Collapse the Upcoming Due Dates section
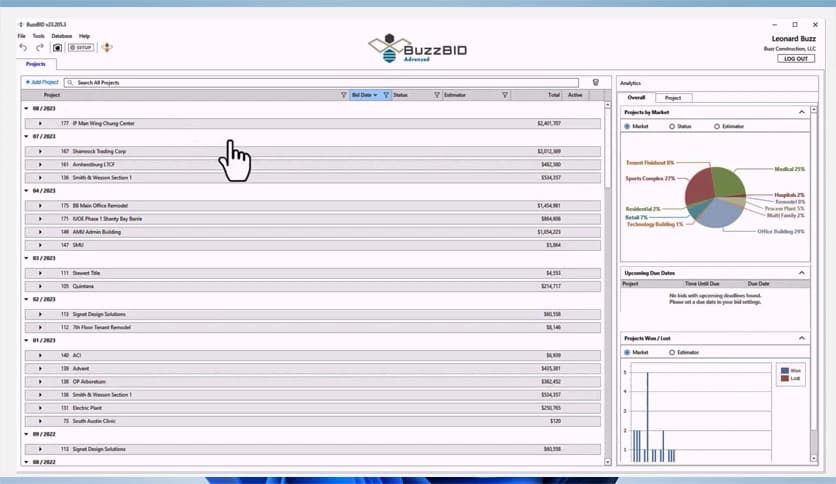 click(801, 272)
